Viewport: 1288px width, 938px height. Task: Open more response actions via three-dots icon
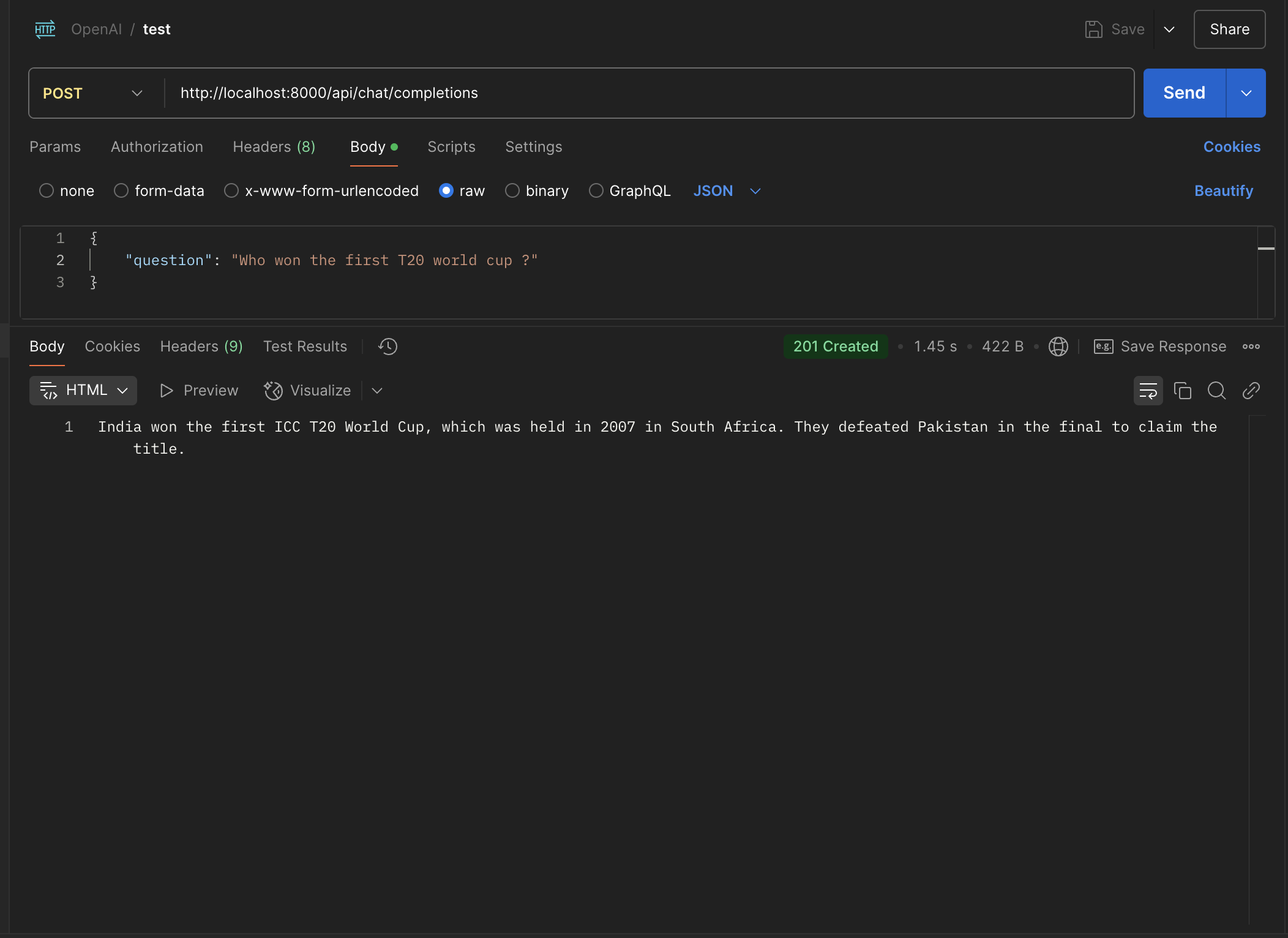coord(1251,346)
